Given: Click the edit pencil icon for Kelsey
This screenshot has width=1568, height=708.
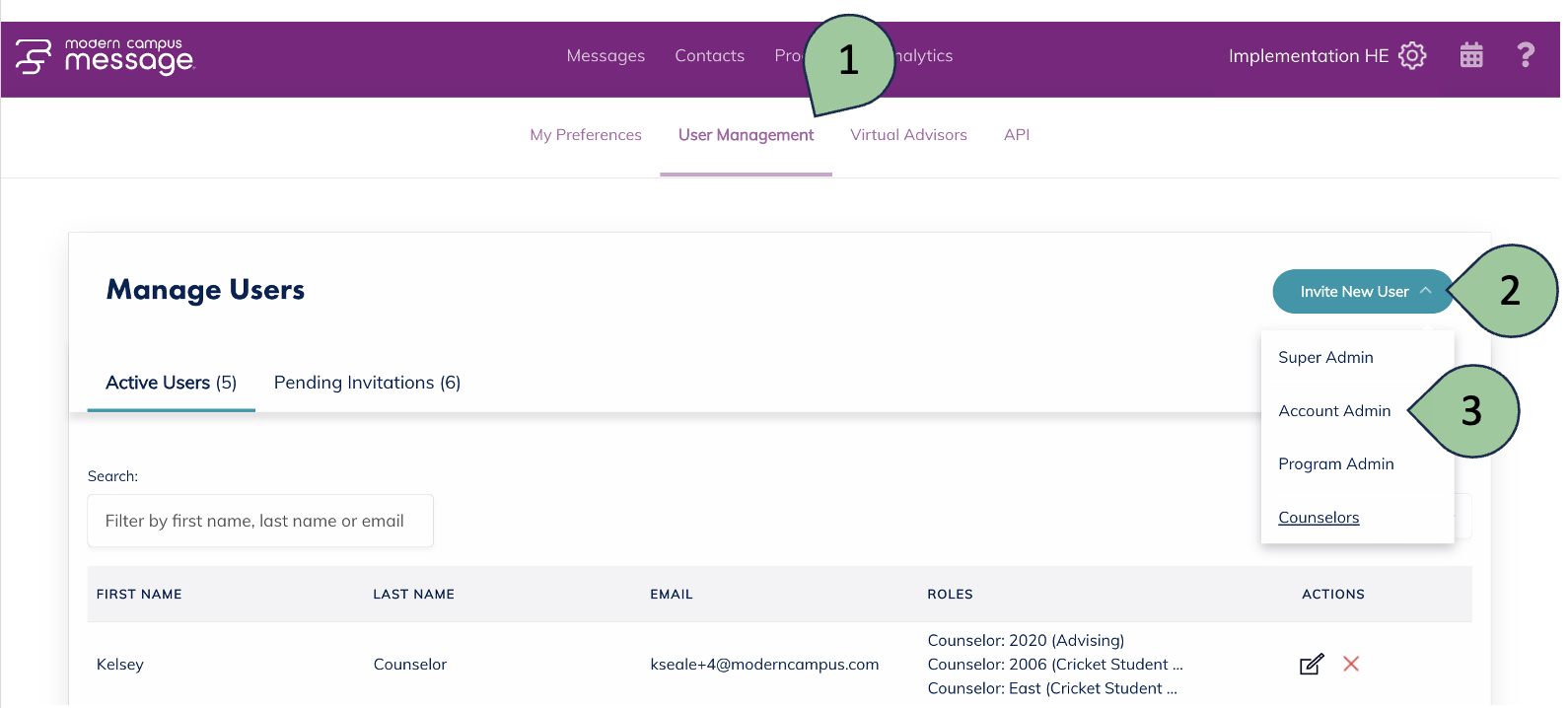Looking at the screenshot, I should [1312, 665].
